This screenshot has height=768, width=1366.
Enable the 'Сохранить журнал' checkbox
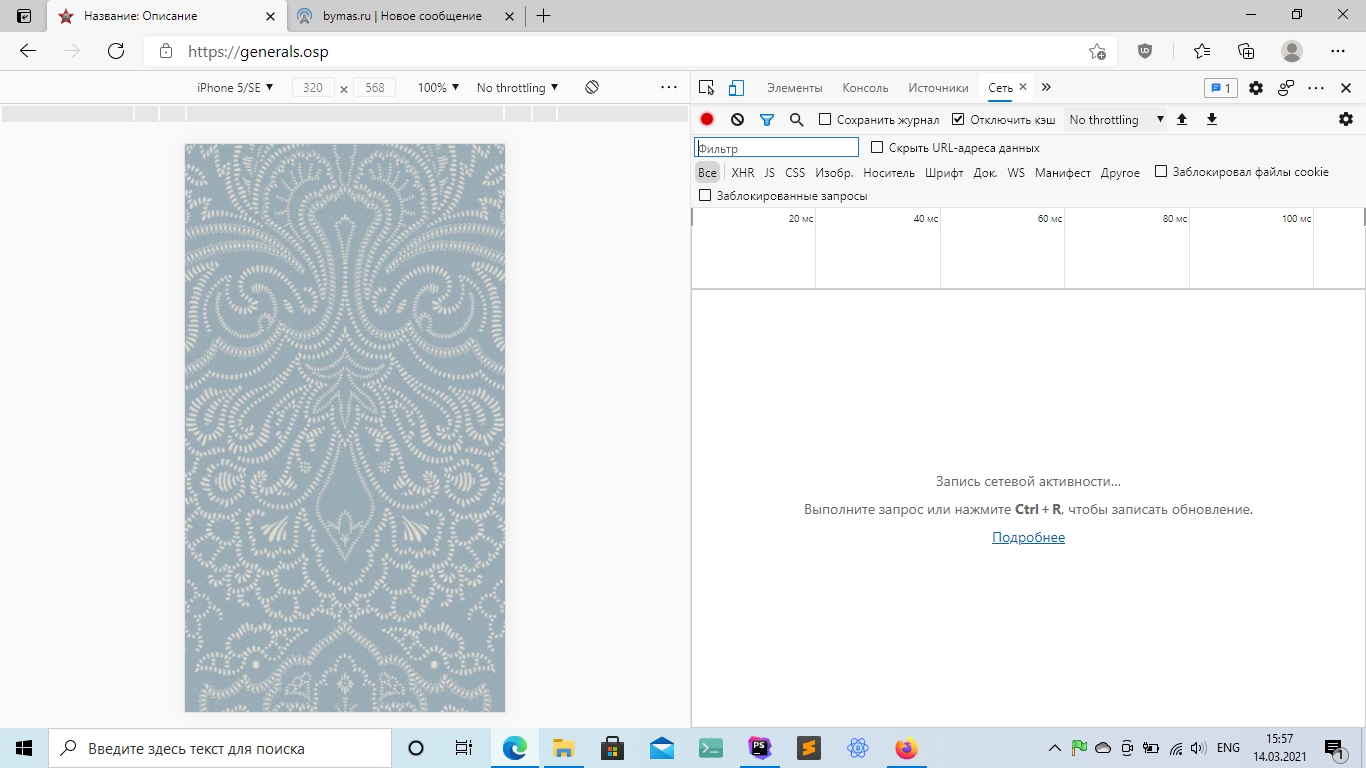(825, 119)
